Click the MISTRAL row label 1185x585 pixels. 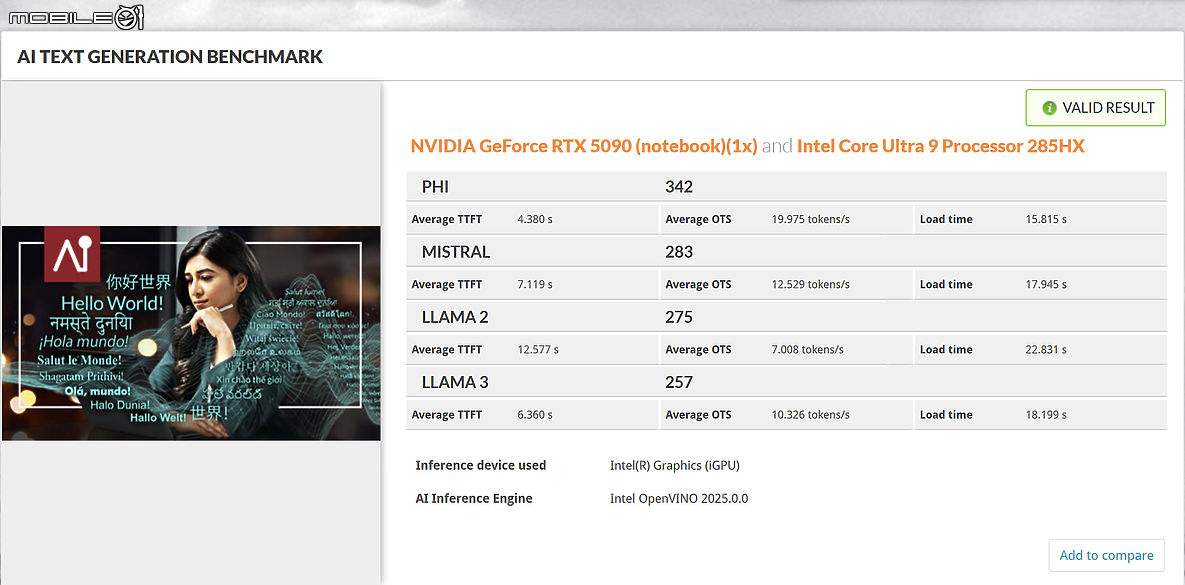pyautogui.click(x=456, y=252)
